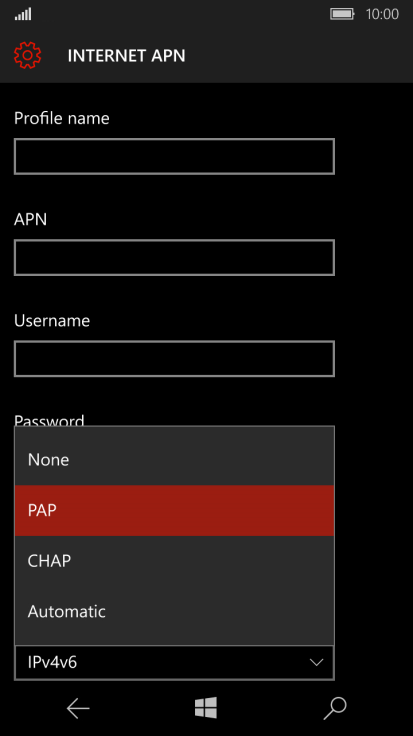Image resolution: width=413 pixels, height=736 pixels.
Task: Tap the Profile name label
Action: 61,118
